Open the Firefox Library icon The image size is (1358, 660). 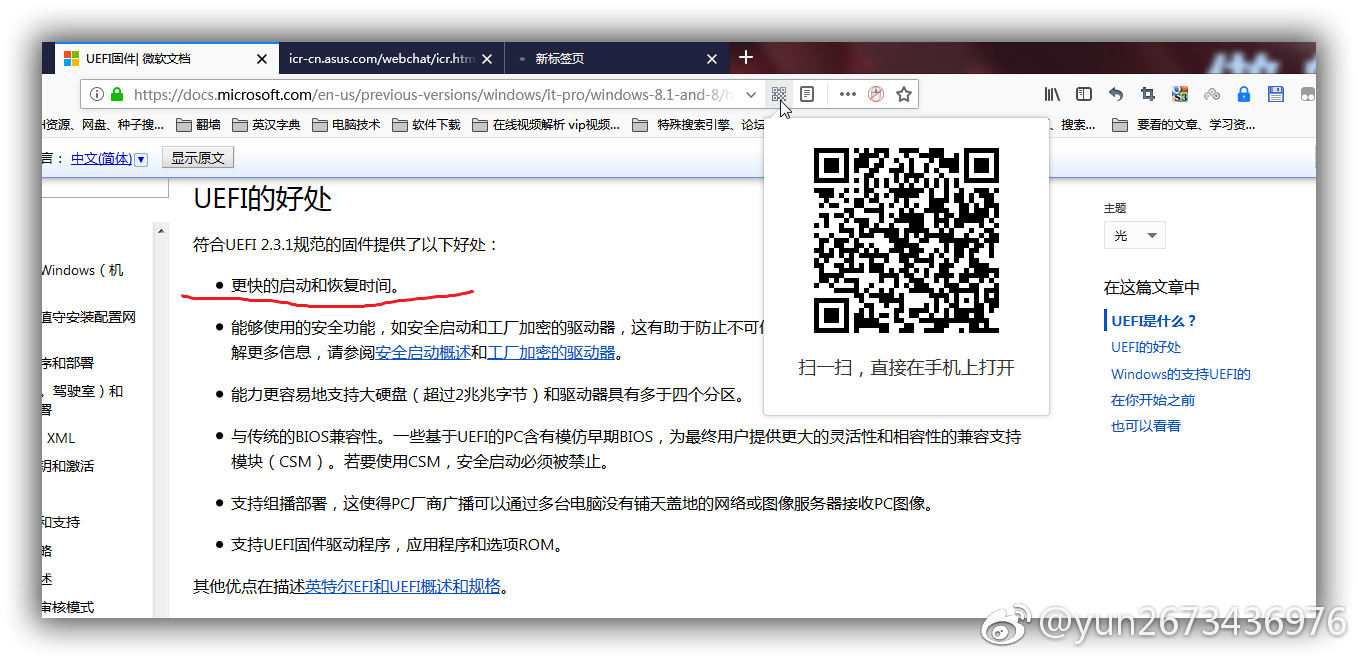(x=1052, y=94)
